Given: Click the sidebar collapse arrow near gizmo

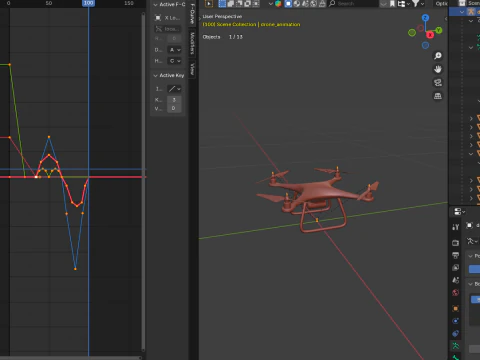Looking at the screenshot, I should (x=446, y=19).
